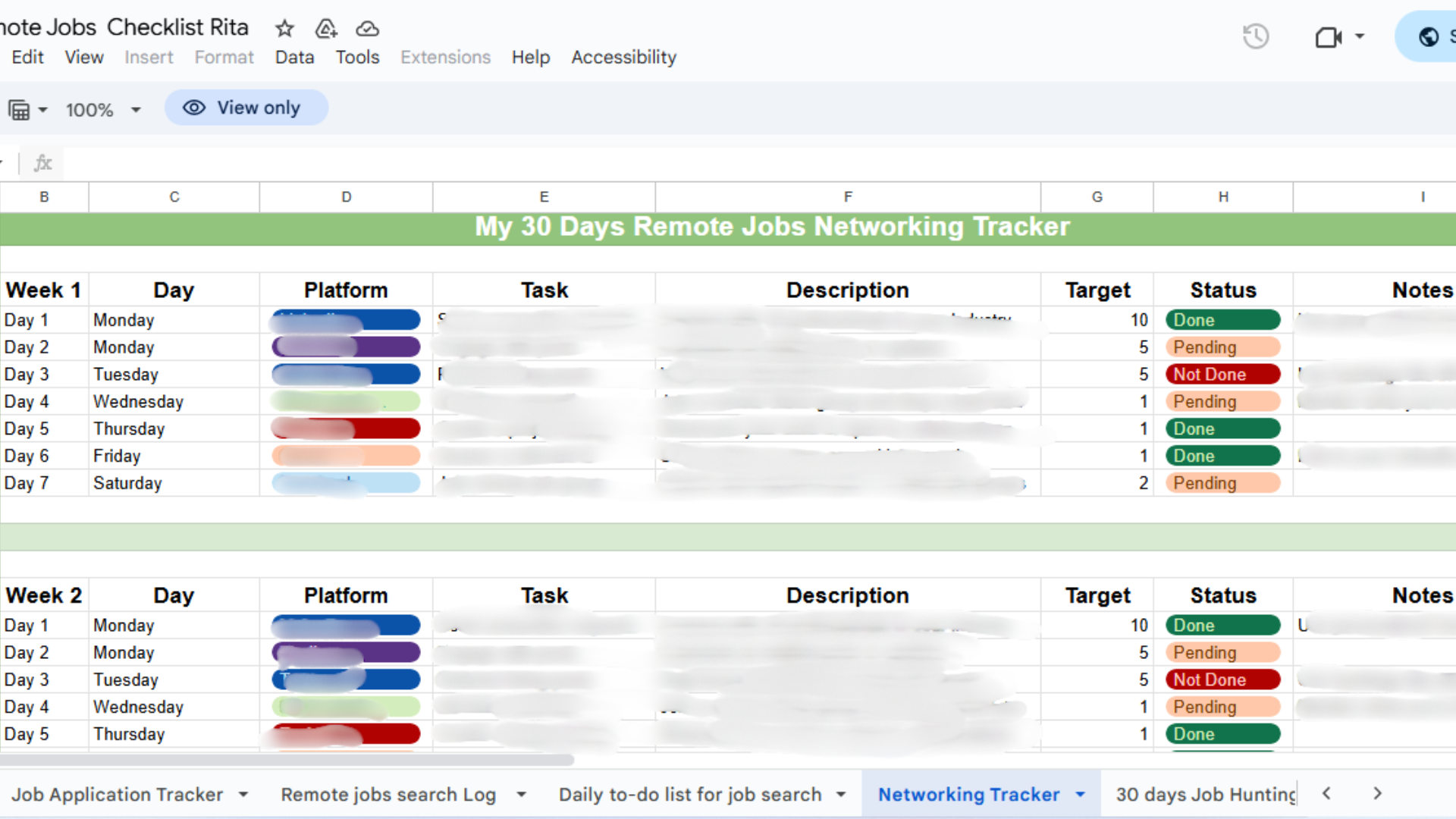The width and height of the screenshot is (1456, 819).
Task: Star the Checklist Rita document
Action: pos(284,29)
